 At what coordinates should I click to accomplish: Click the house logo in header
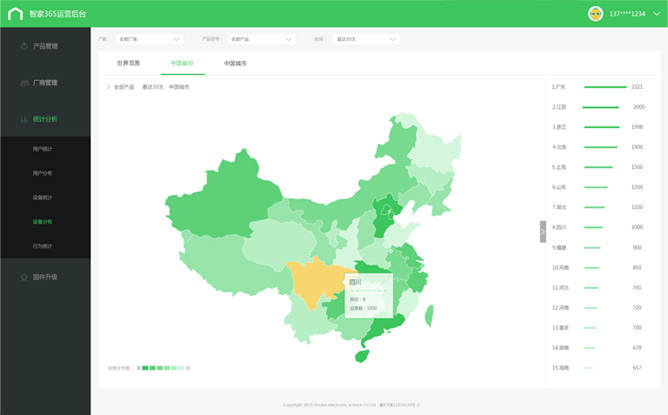tap(15, 14)
